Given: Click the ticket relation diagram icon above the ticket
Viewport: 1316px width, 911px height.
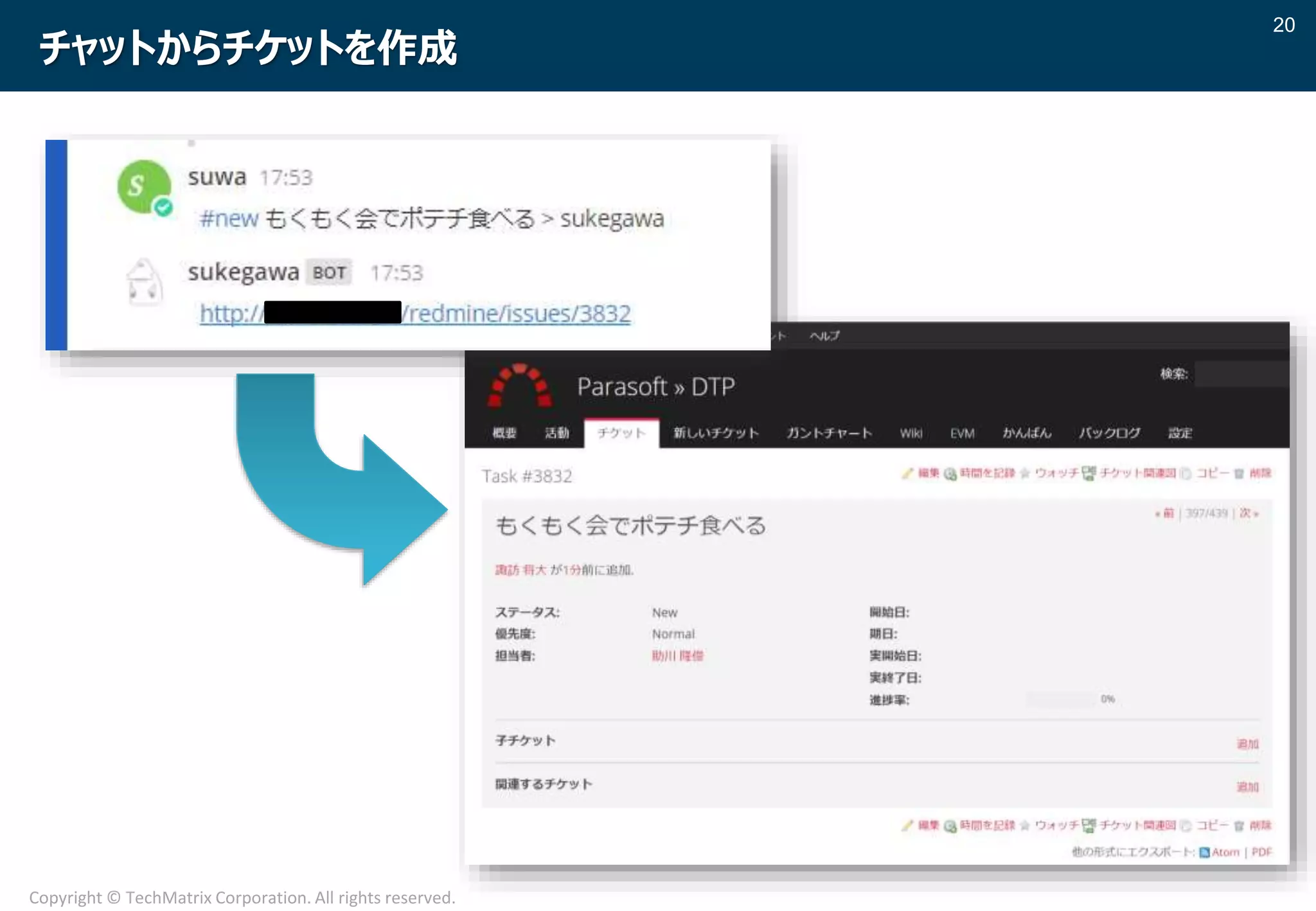Looking at the screenshot, I should pyautogui.click(x=1089, y=473).
